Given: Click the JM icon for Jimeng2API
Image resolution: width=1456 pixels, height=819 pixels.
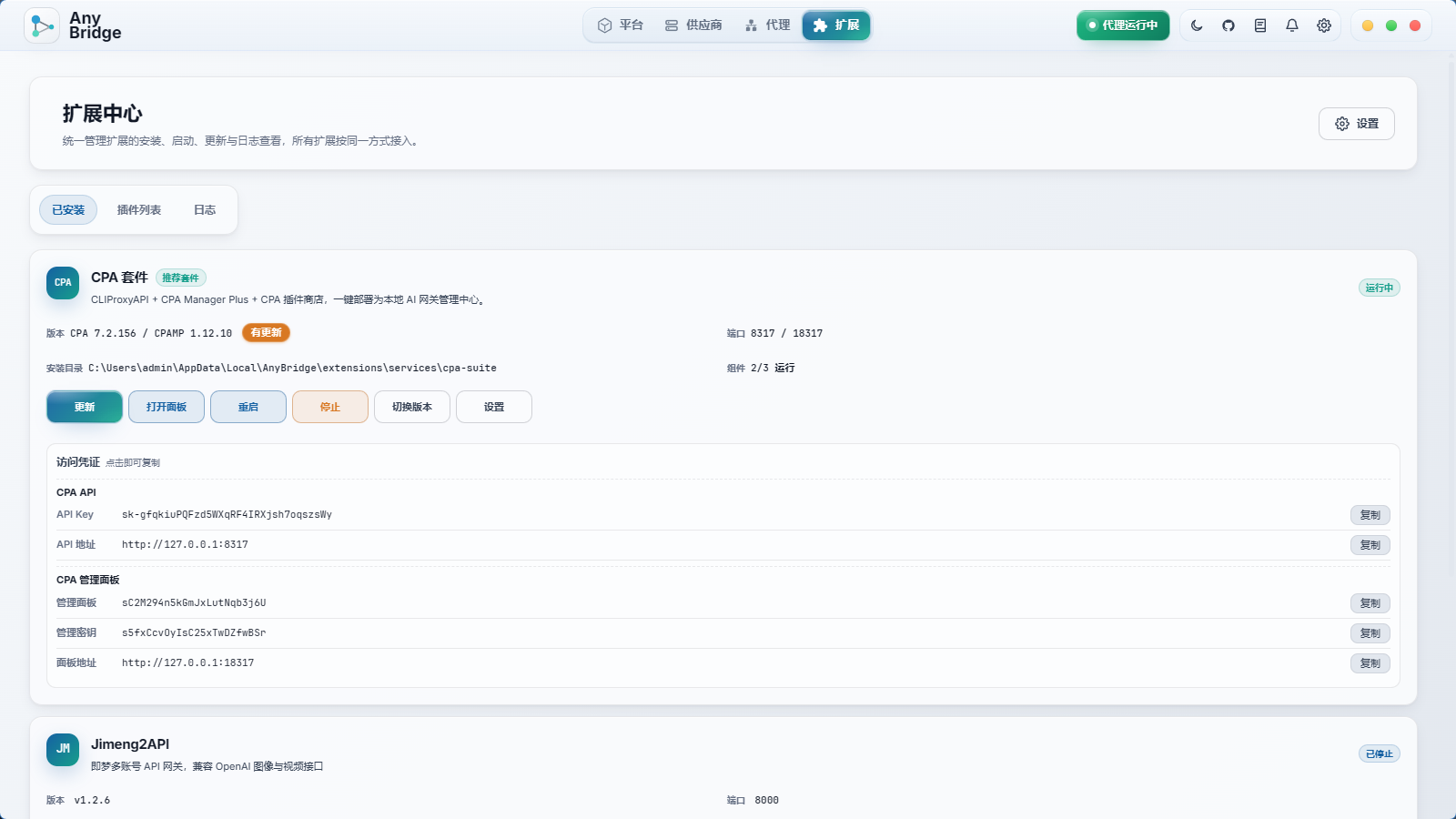Looking at the screenshot, I should click(63, 749).
